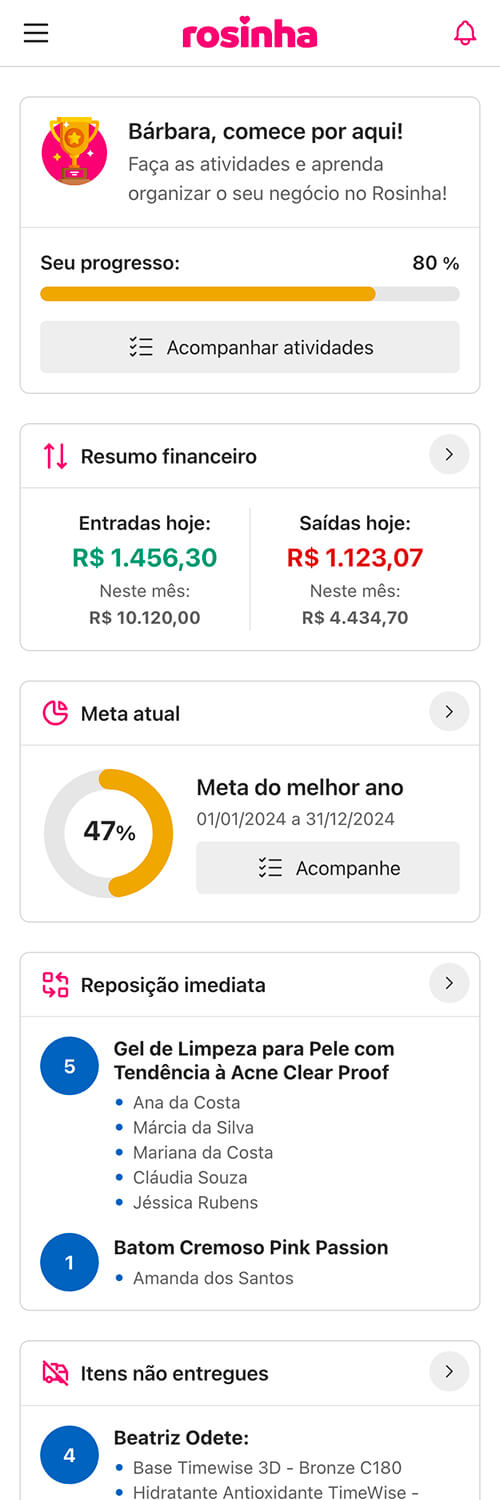Click the Resumo financeiro arrows icon
Image resolution: width=500 pixels, height=1500 pixels.
55,456
